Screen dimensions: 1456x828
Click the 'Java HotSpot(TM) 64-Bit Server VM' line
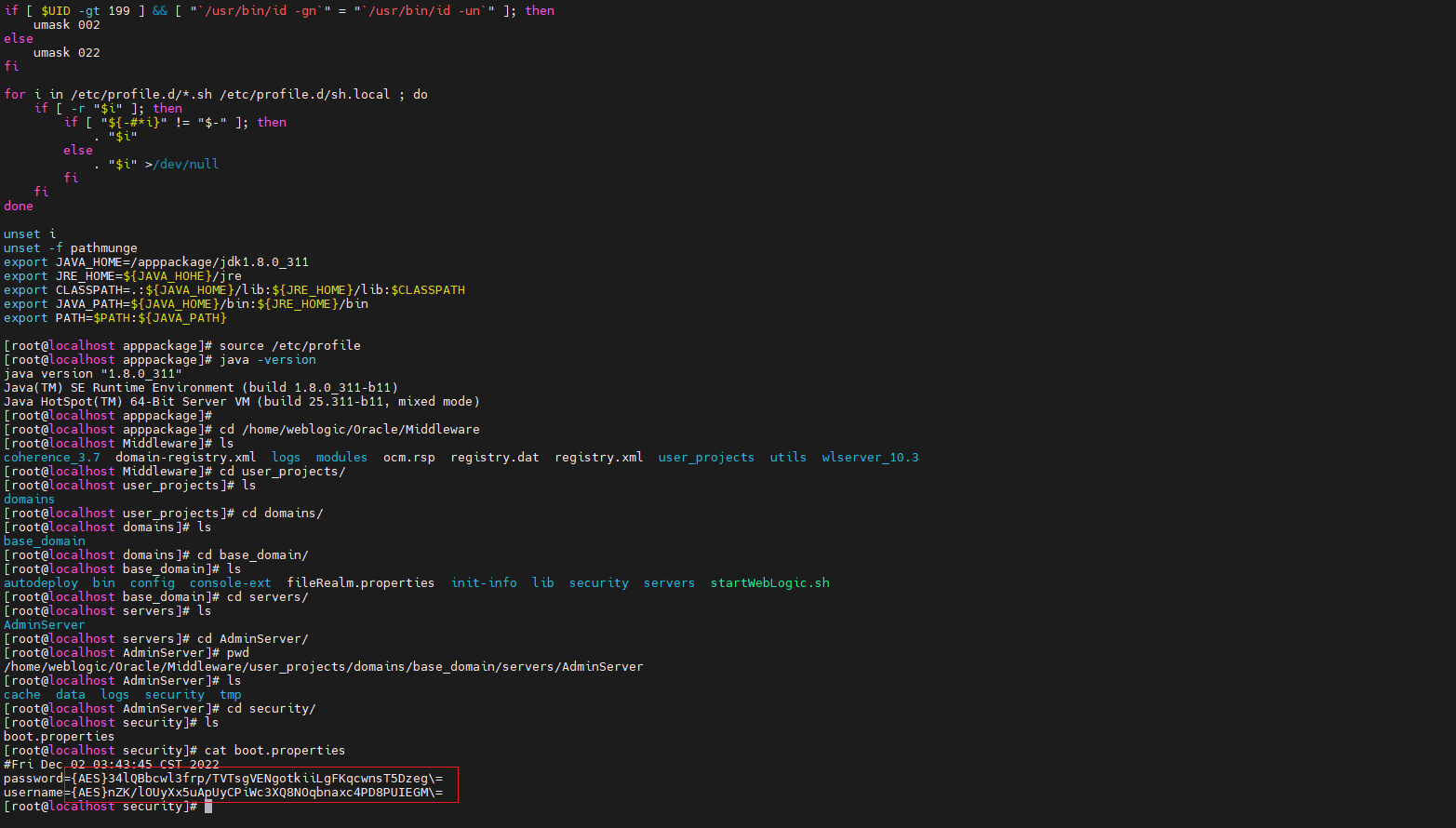pos(242,402)
